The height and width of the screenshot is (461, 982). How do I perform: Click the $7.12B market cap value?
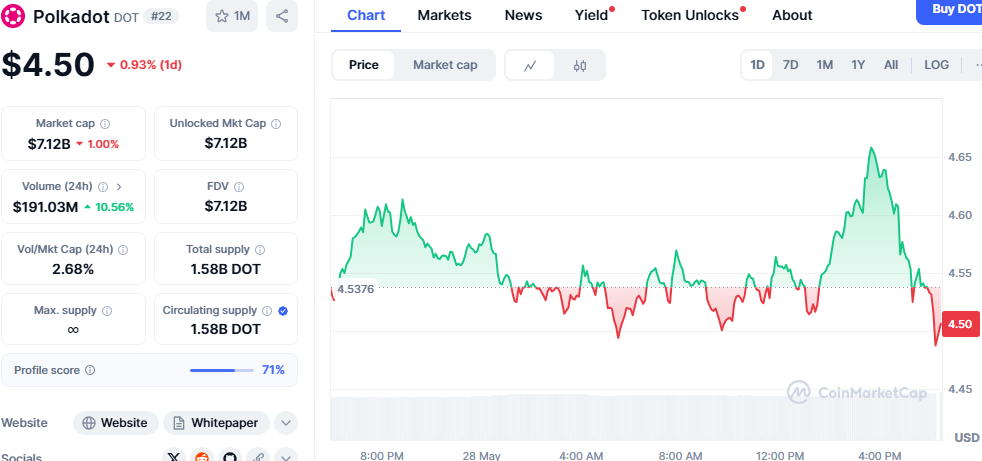click(49, 144)
